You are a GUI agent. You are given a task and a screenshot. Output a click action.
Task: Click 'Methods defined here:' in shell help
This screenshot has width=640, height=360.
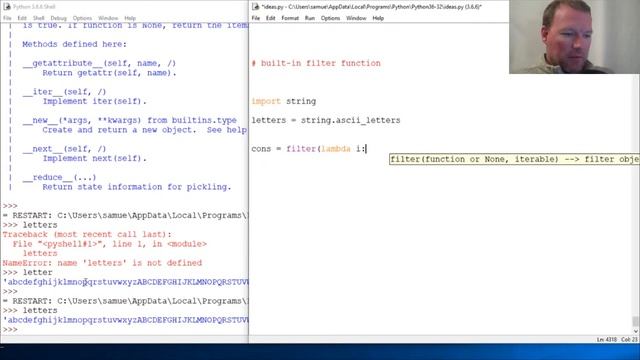(x=74, y=44)
